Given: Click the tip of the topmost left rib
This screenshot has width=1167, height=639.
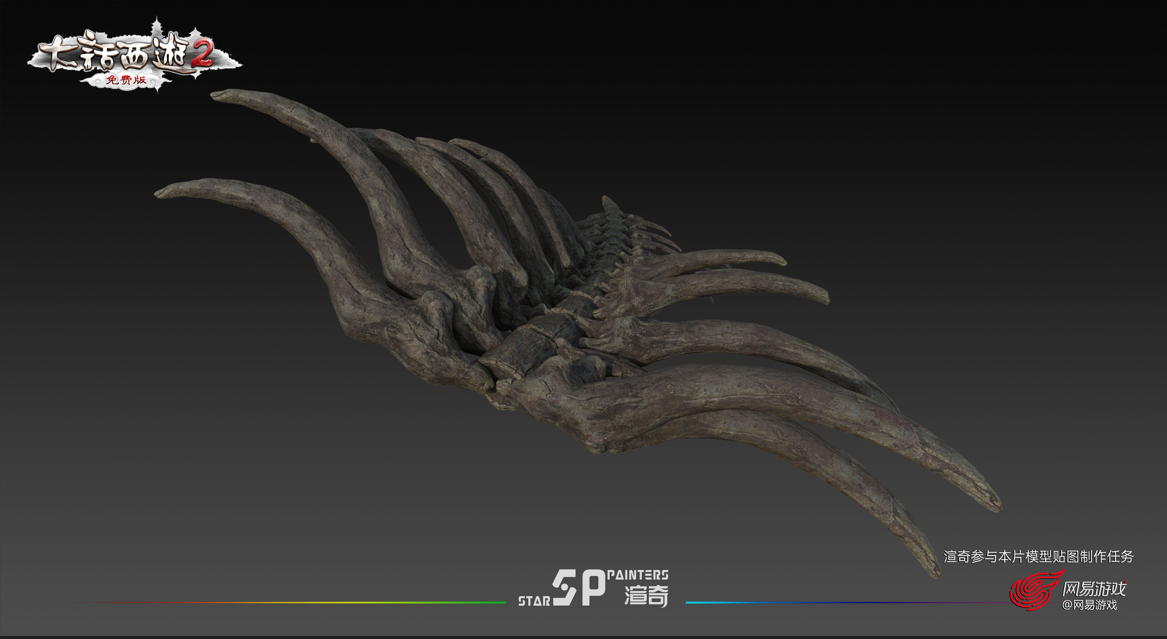Looking at the screenshot, I should click(220, 96).
